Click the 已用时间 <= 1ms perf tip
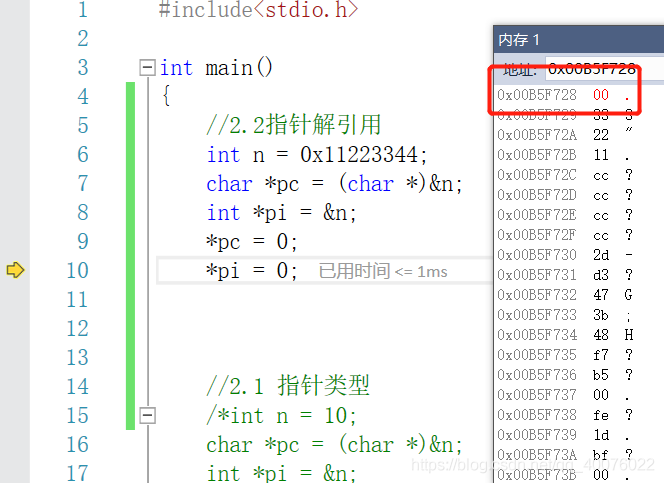664x483 pixels. [383, 271]
